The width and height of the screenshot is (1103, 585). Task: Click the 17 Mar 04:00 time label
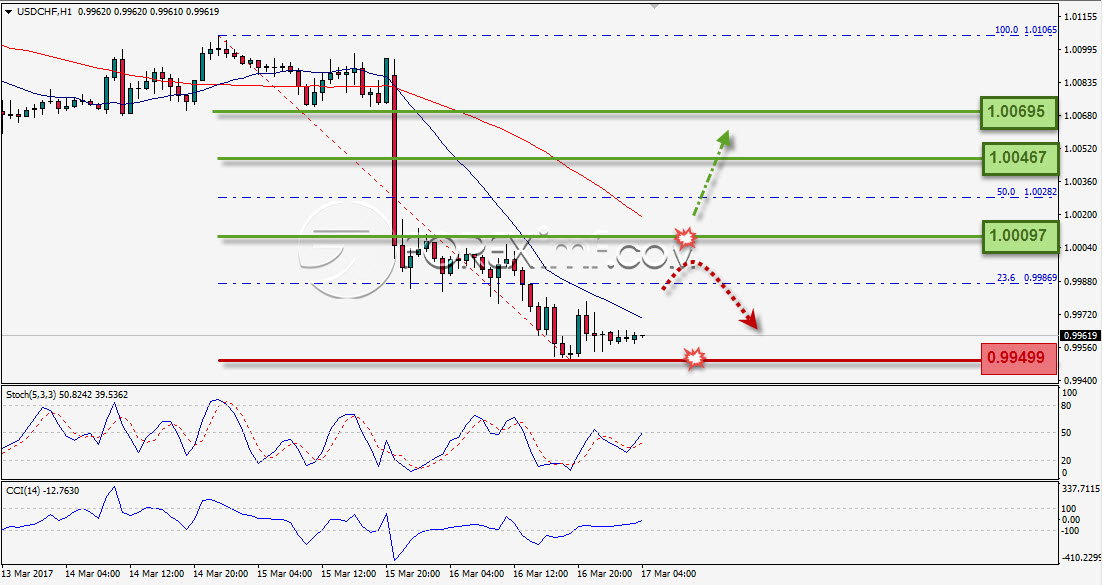(668, 574)
